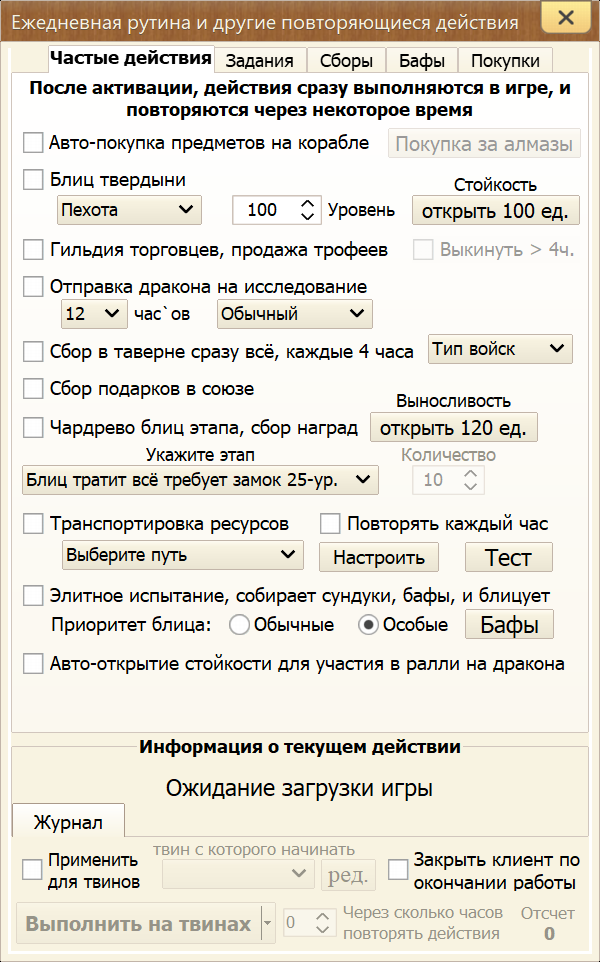Open the Тип войск dropdown
The height and width of the screenshot is (962, 600).
500,349
